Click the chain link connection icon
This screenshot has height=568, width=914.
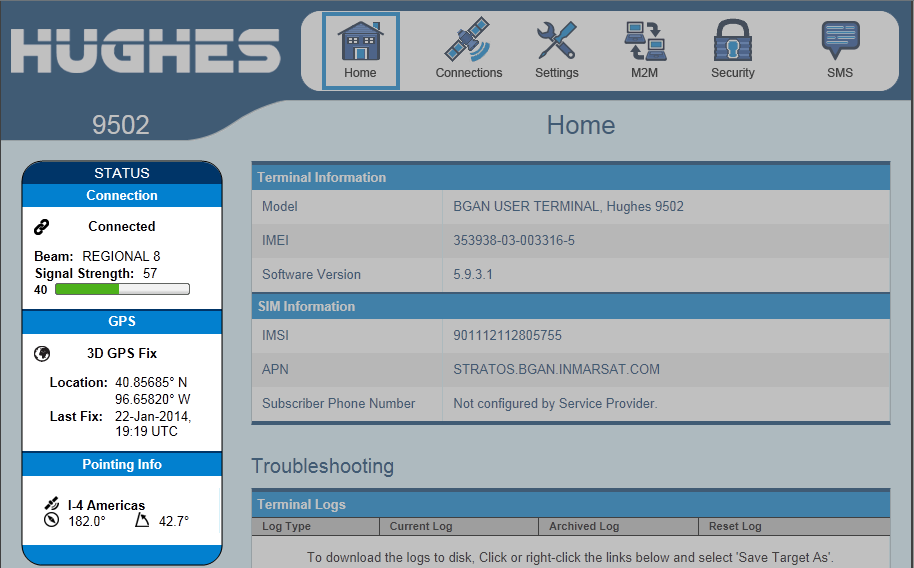point(42,227)
